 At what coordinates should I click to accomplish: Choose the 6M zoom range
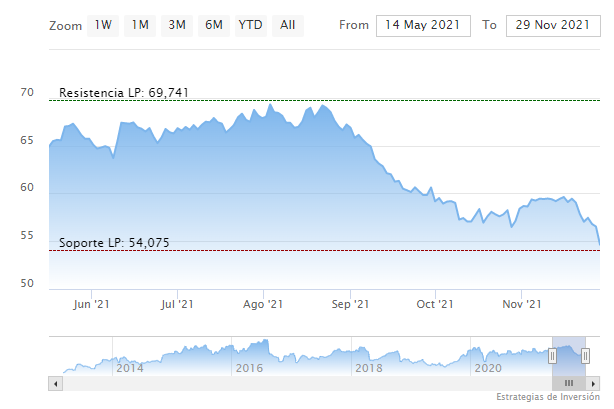(x=213, y=24)
